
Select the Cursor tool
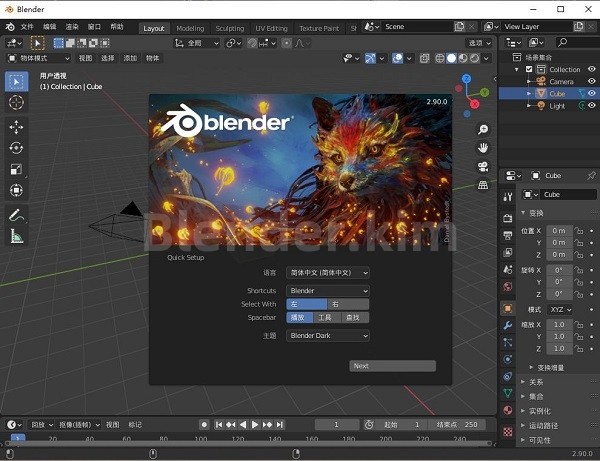click(16, 103)
